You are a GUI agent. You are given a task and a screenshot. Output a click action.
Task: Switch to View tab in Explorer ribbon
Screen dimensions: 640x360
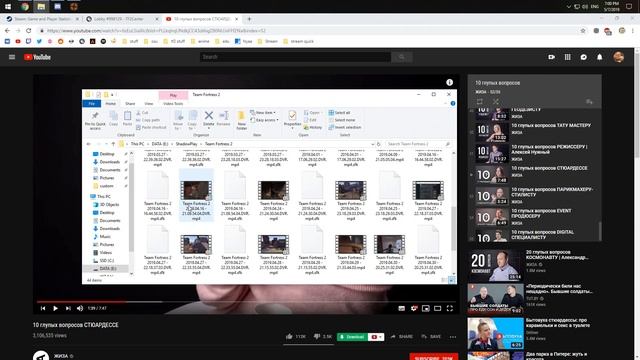coord(149,104)
